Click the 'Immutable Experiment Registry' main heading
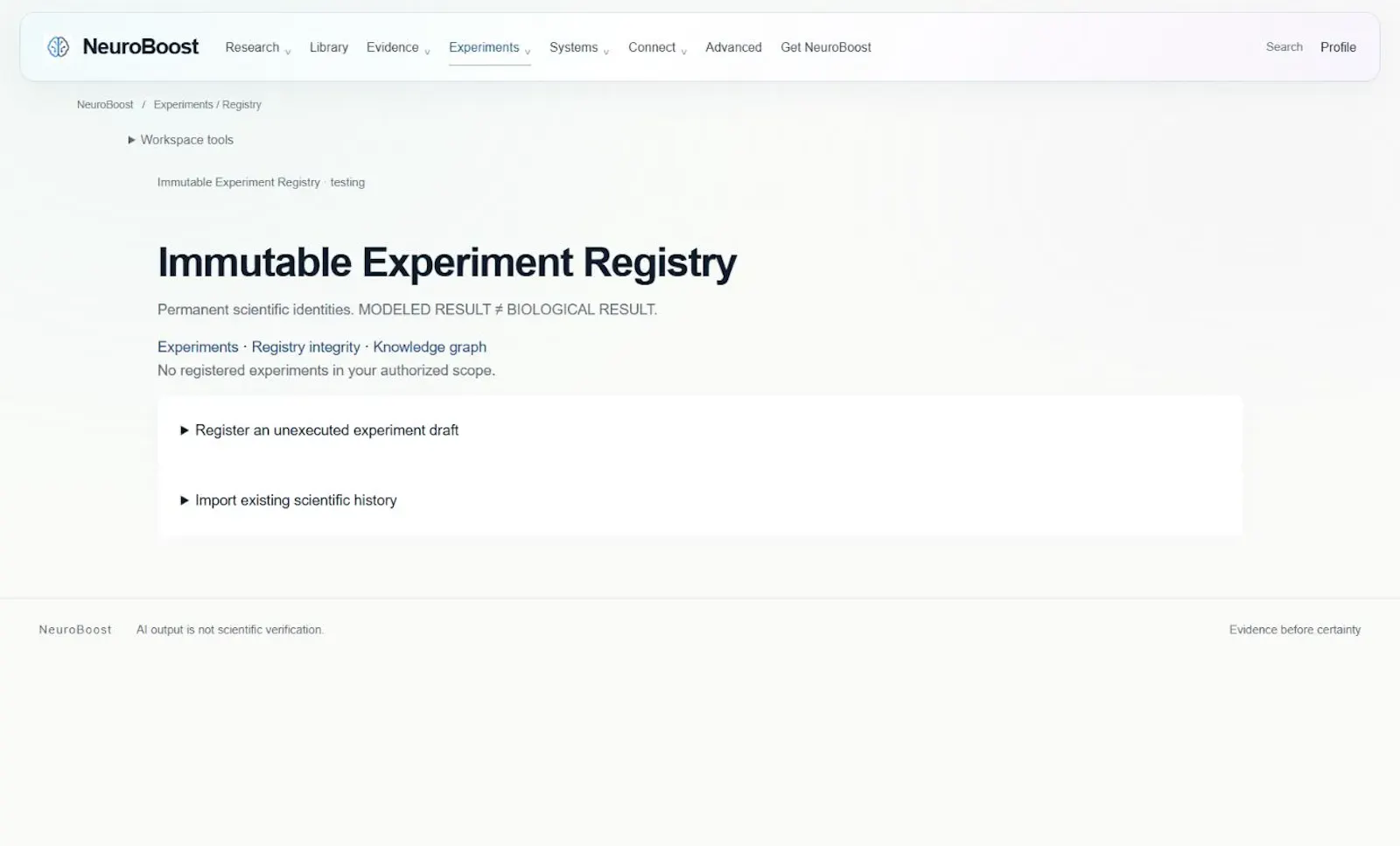 [x=447, y=262]
